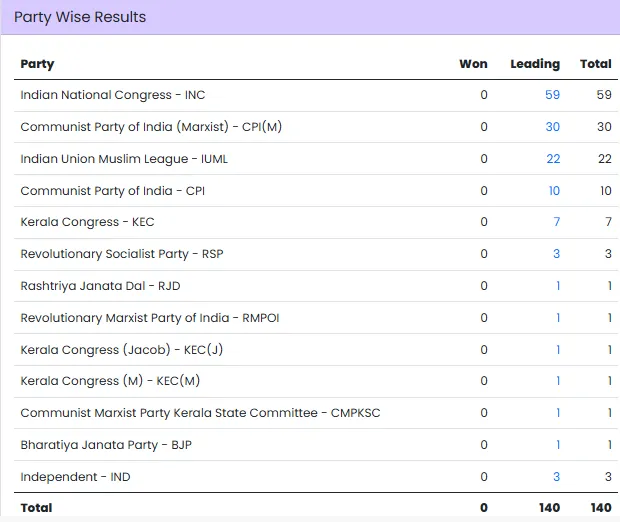Click INC won value 0
620x522 pixels.
pos(484,95)
